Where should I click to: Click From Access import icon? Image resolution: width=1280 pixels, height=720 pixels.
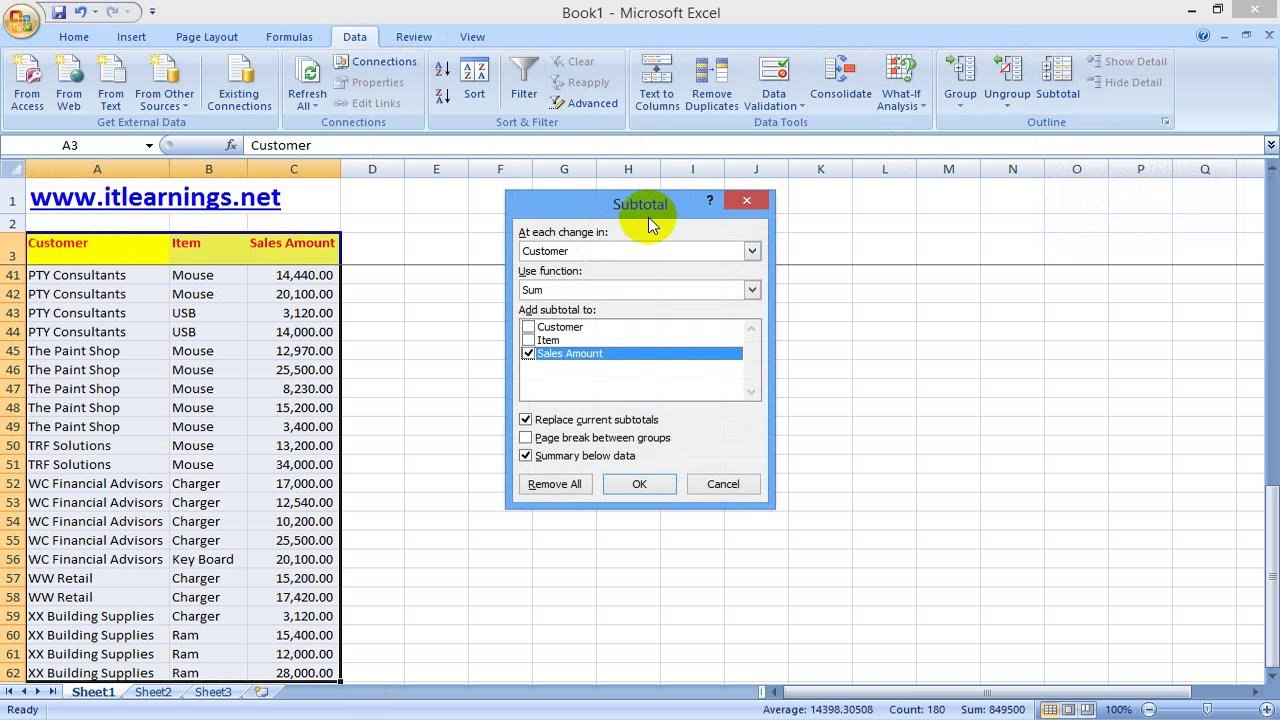(27, 83)
